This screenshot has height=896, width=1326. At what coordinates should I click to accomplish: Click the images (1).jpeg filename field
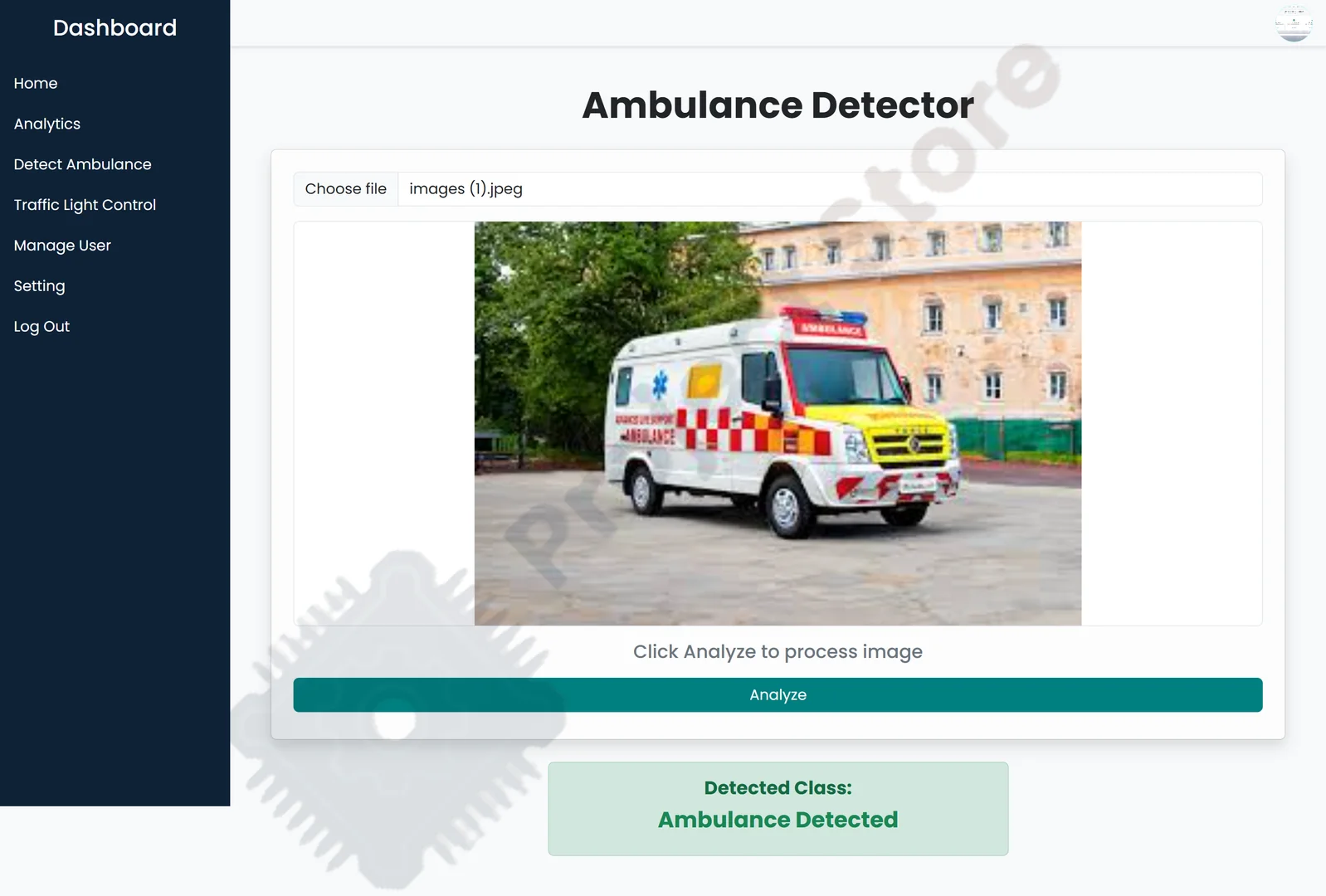point(830,189)
